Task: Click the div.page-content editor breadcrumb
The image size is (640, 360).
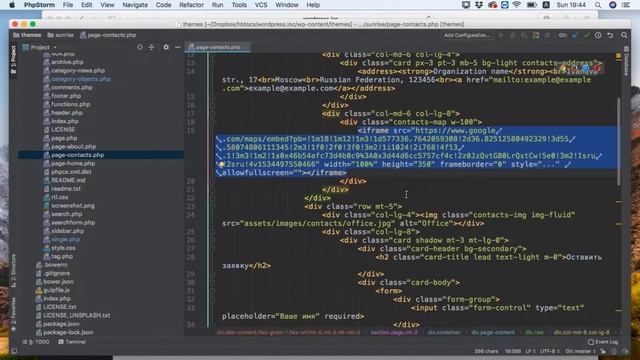Action: [x=493, y=333]
